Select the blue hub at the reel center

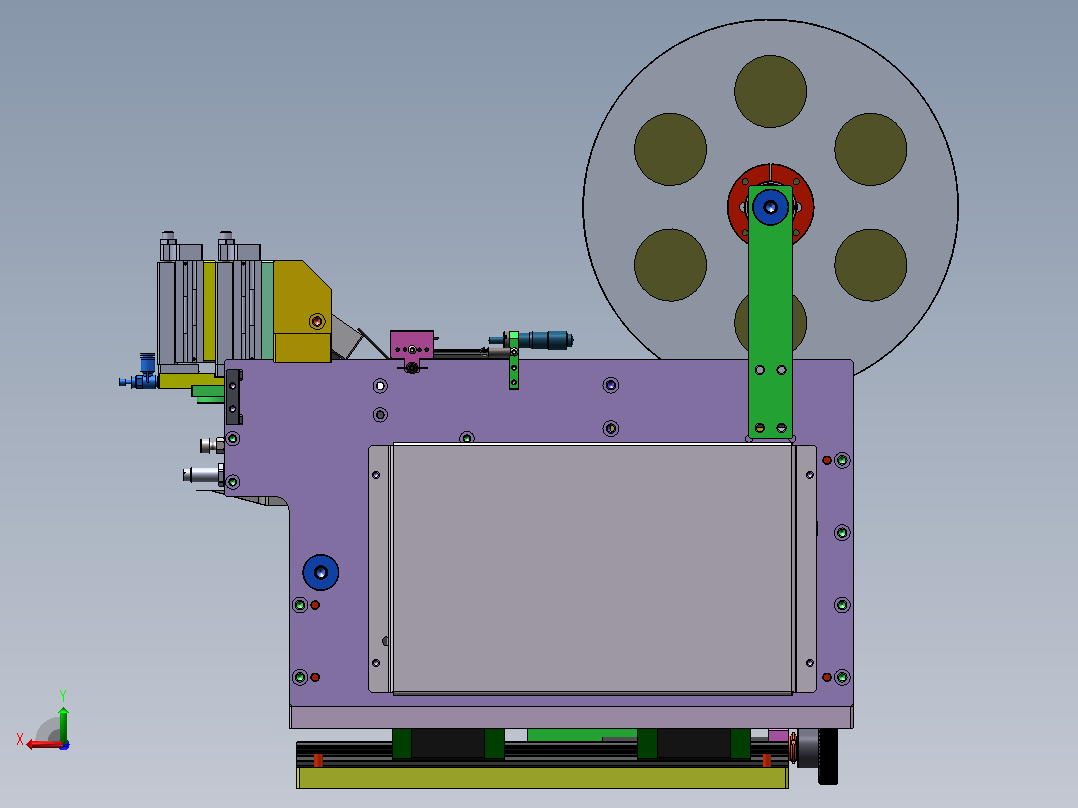[x=771, y=206]
